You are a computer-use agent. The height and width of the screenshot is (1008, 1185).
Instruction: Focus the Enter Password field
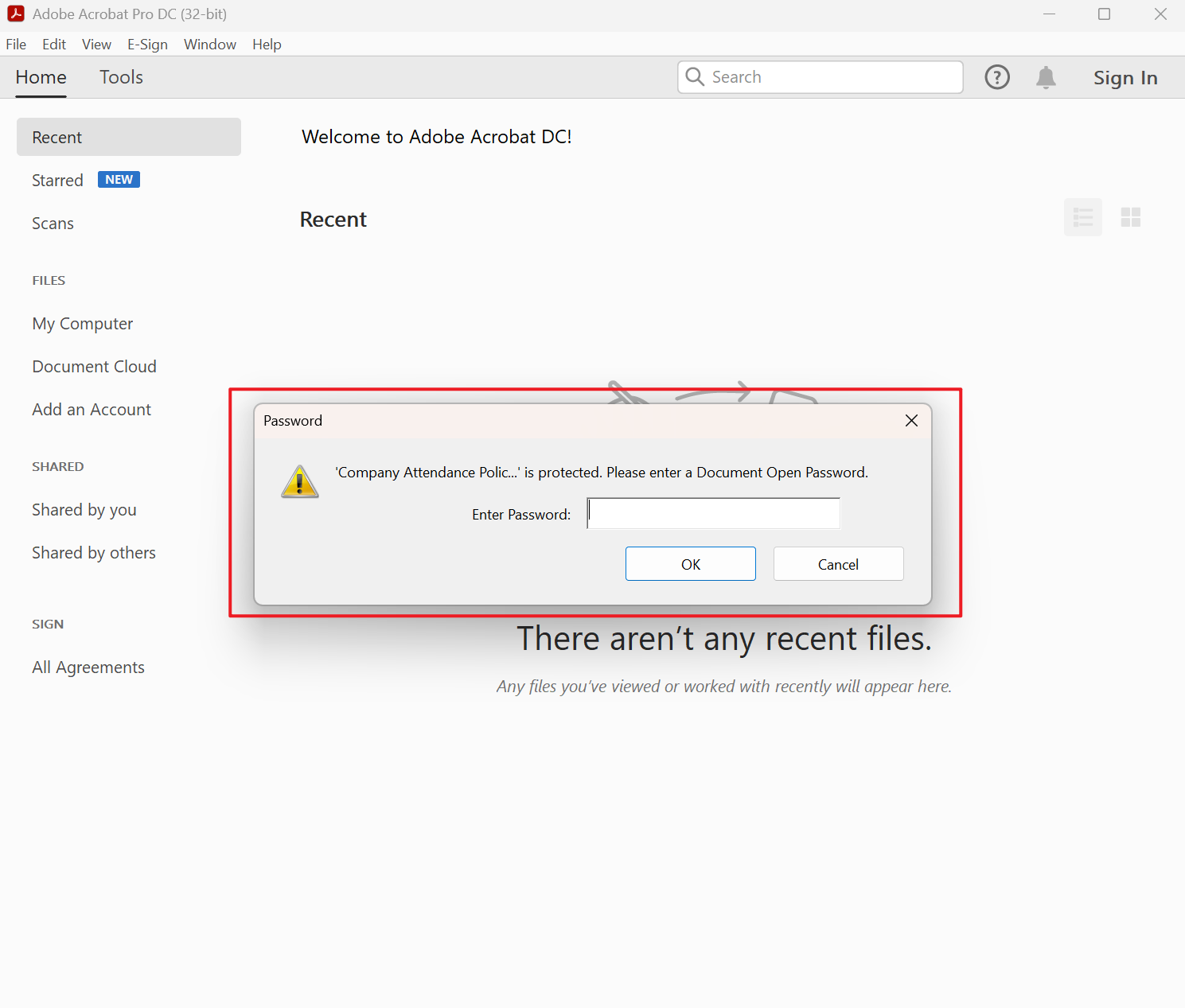tap(714, 513)
